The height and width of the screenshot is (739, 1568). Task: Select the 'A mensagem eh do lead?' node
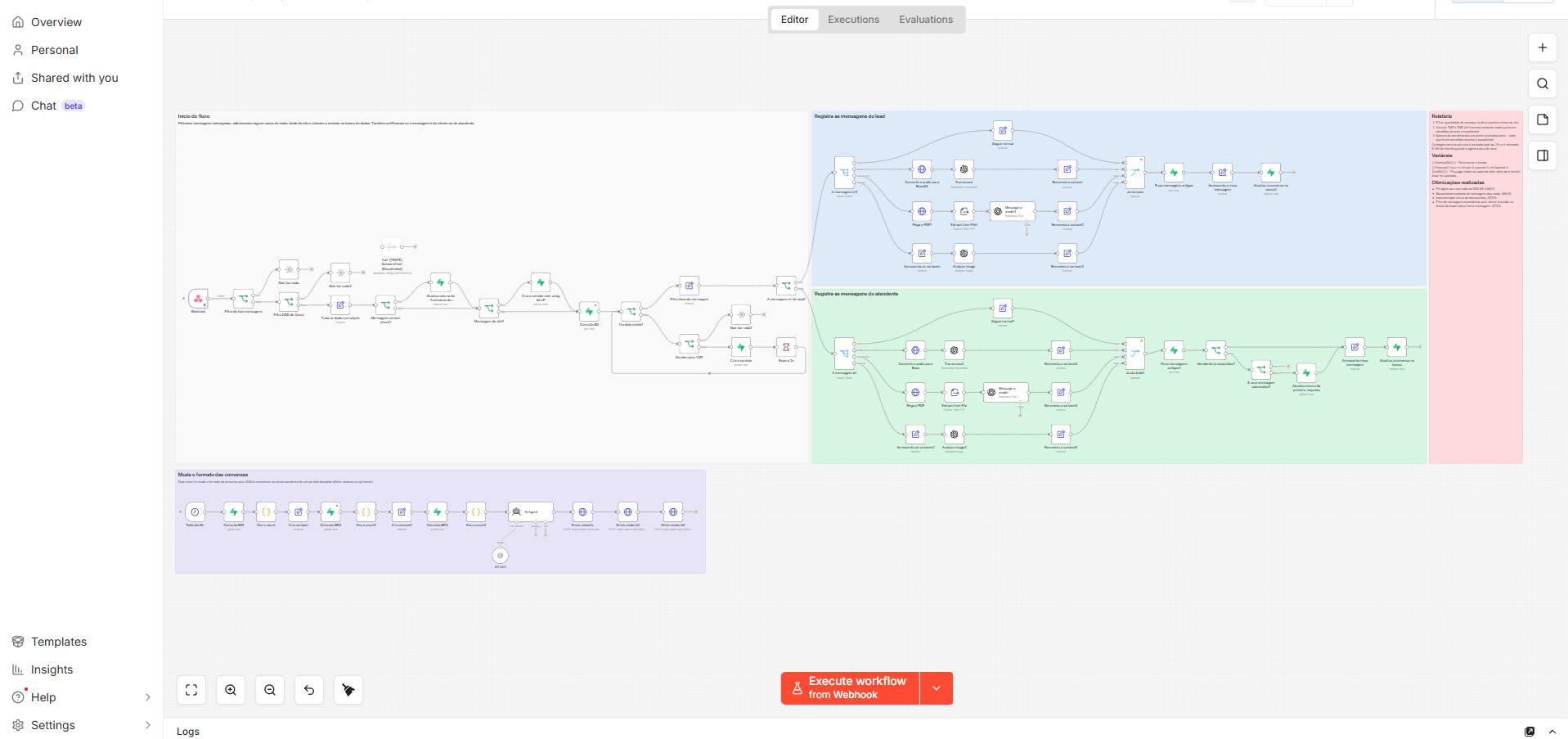point(786,286)
